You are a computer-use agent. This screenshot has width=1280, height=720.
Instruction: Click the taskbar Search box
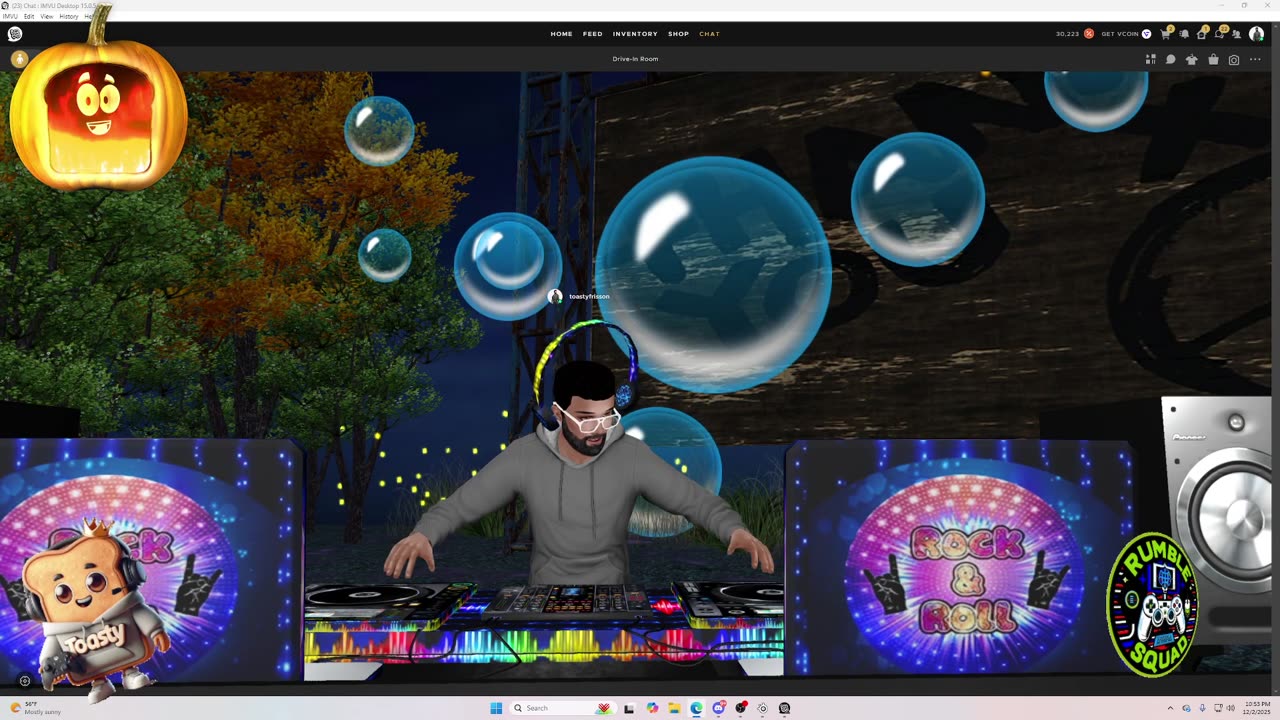point(562,708)
